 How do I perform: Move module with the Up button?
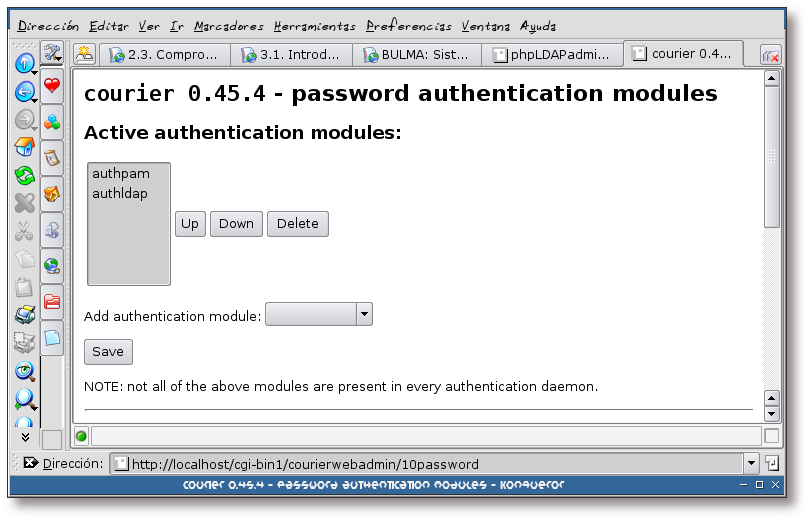coord(190,224)
